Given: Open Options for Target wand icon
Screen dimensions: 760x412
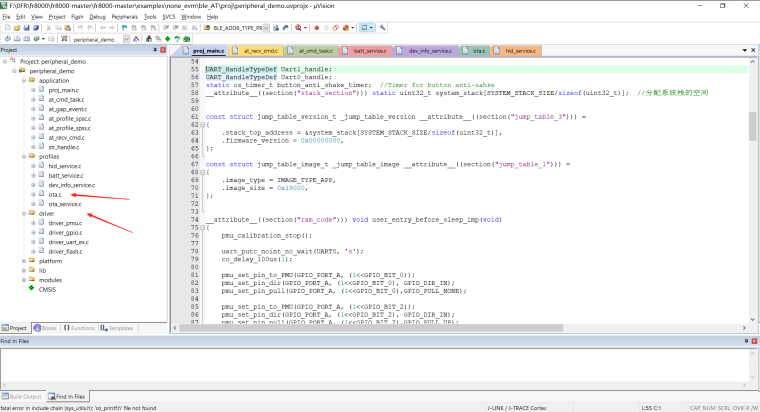Looking at the screenshot, I should [137, 39].
